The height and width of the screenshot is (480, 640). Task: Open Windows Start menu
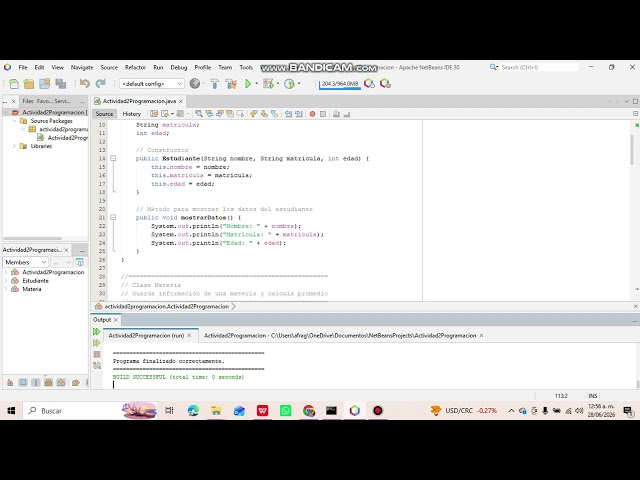11,411
